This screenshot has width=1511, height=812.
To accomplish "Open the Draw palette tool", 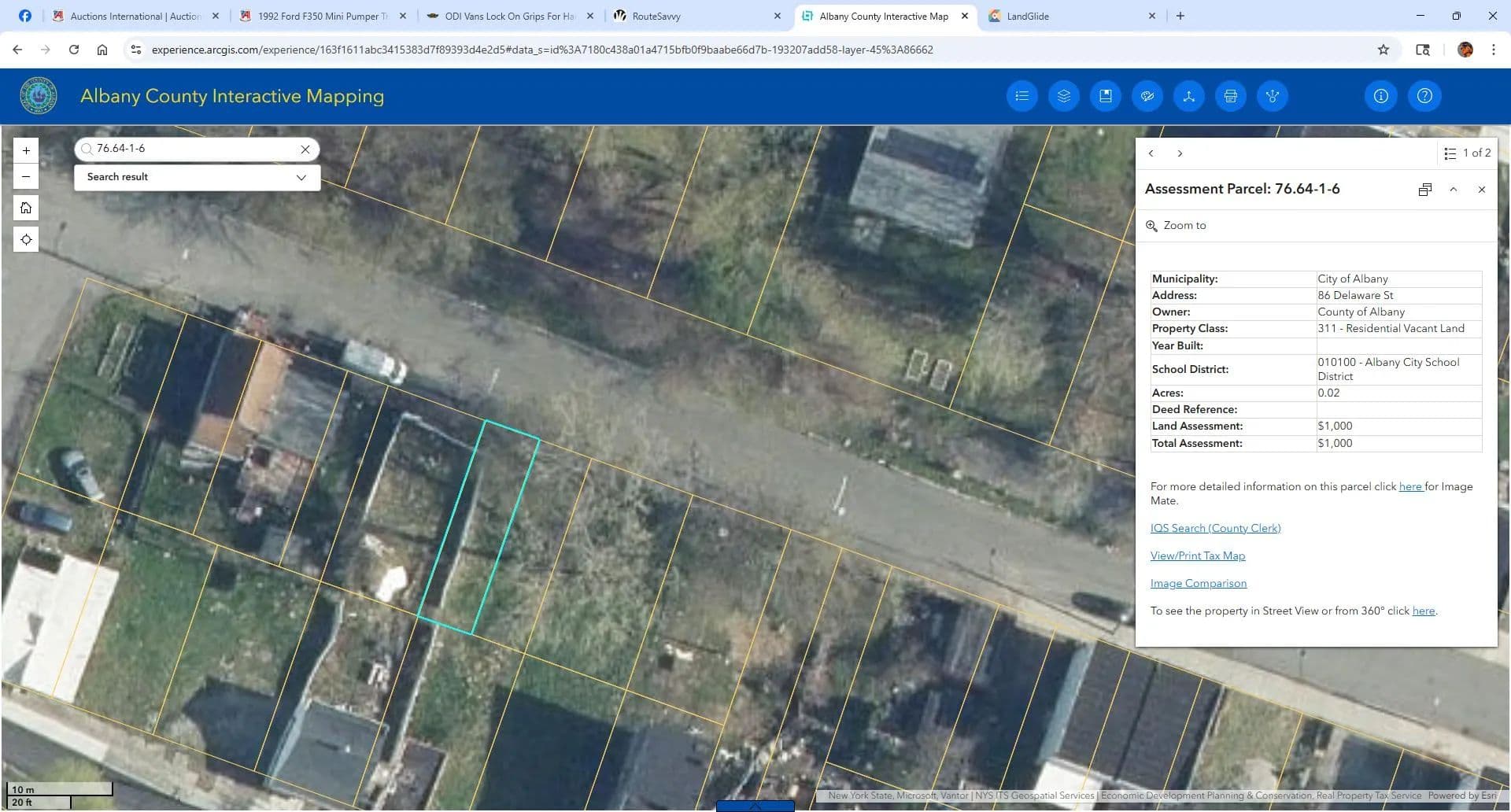I will (1147, 96).
